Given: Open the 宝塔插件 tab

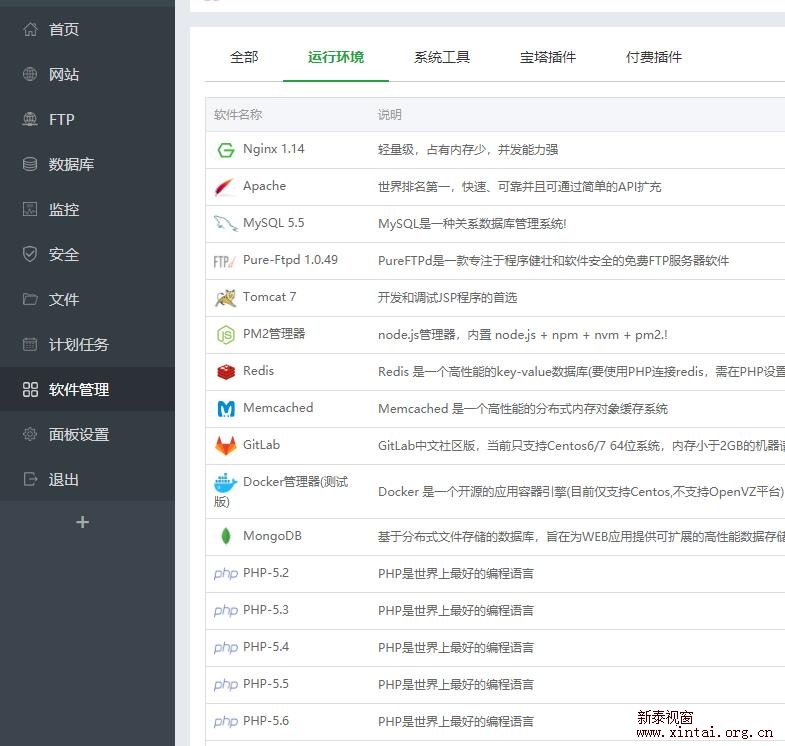Looking at the screenshot, I should [548, 57].
